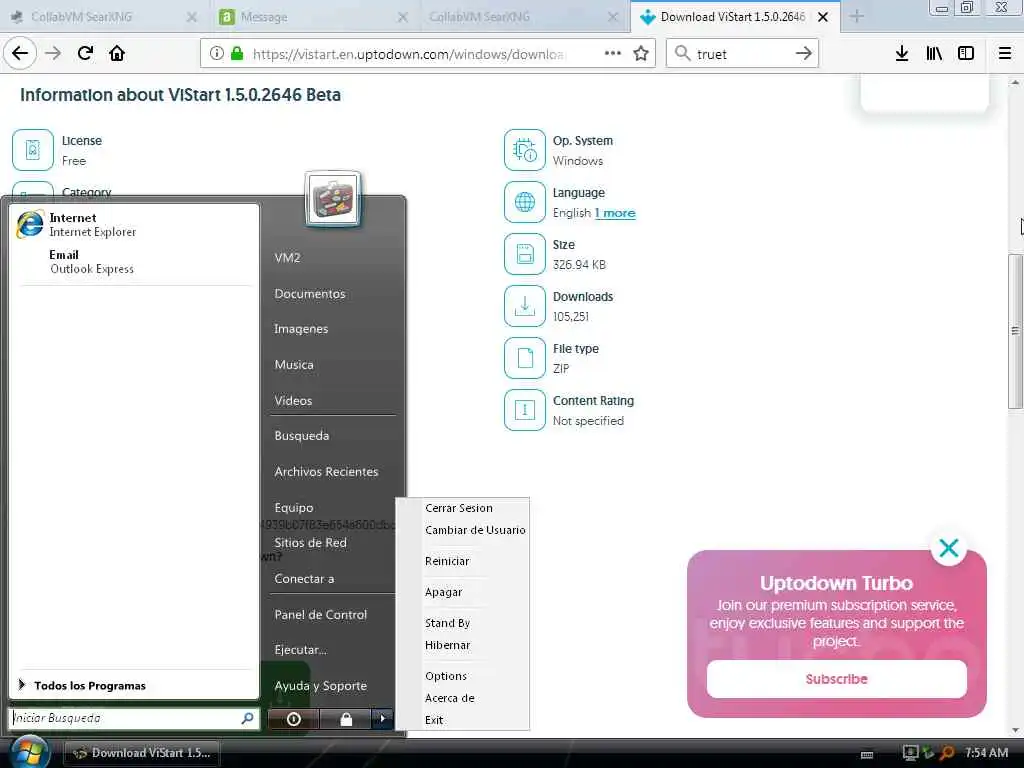1024x768 pixels.
Task: Click the Language globe icon
Action: click(x=524, y=202)
